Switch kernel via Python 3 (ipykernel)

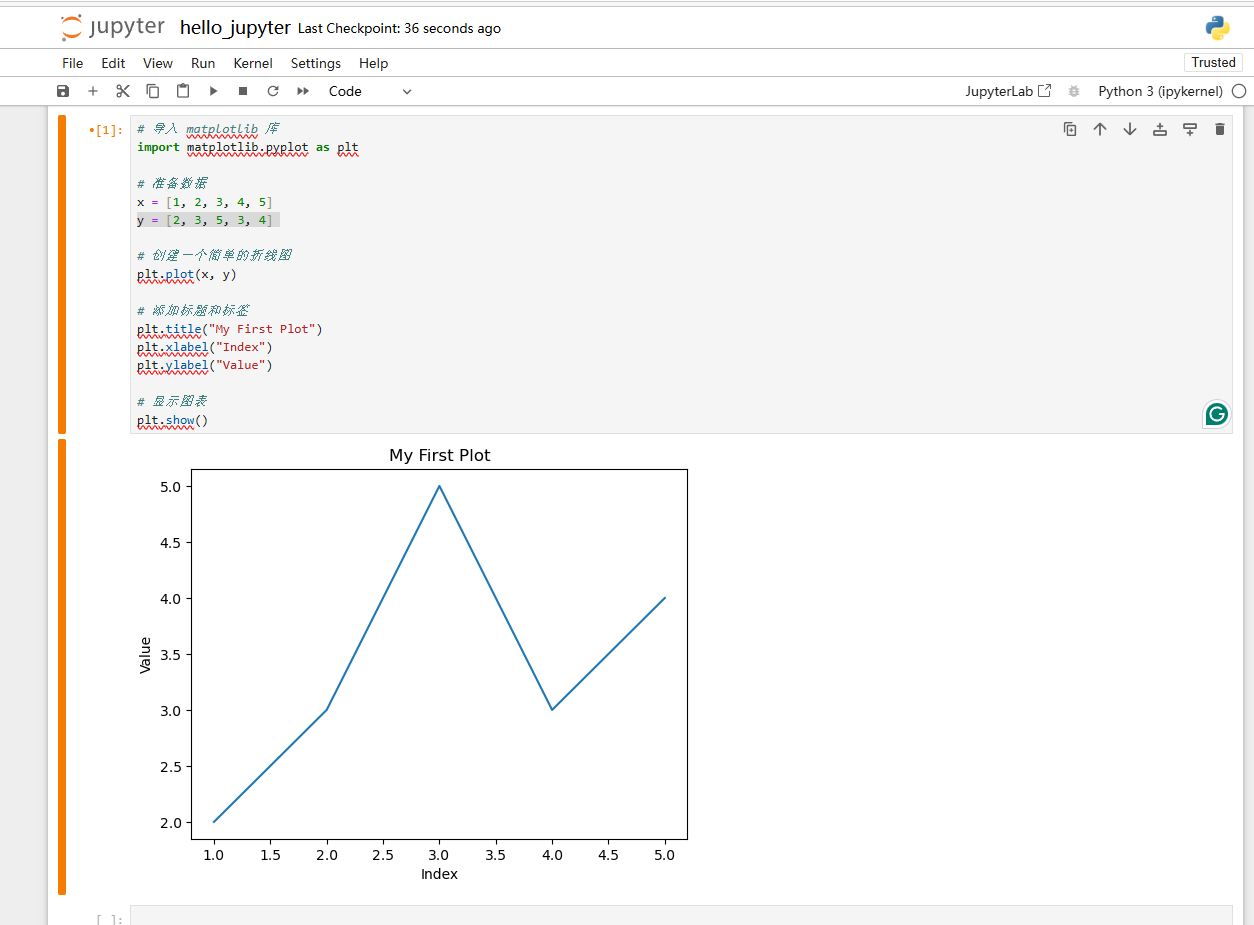pyautogui.click(x=1160, y=91)
